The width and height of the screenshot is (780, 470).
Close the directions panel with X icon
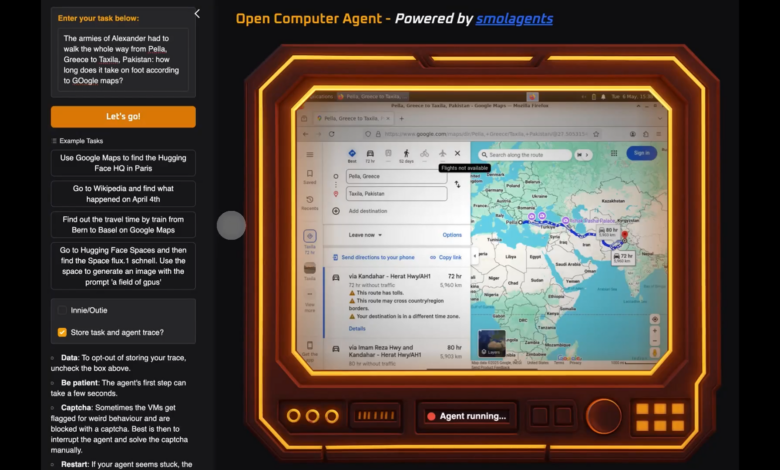458,154
